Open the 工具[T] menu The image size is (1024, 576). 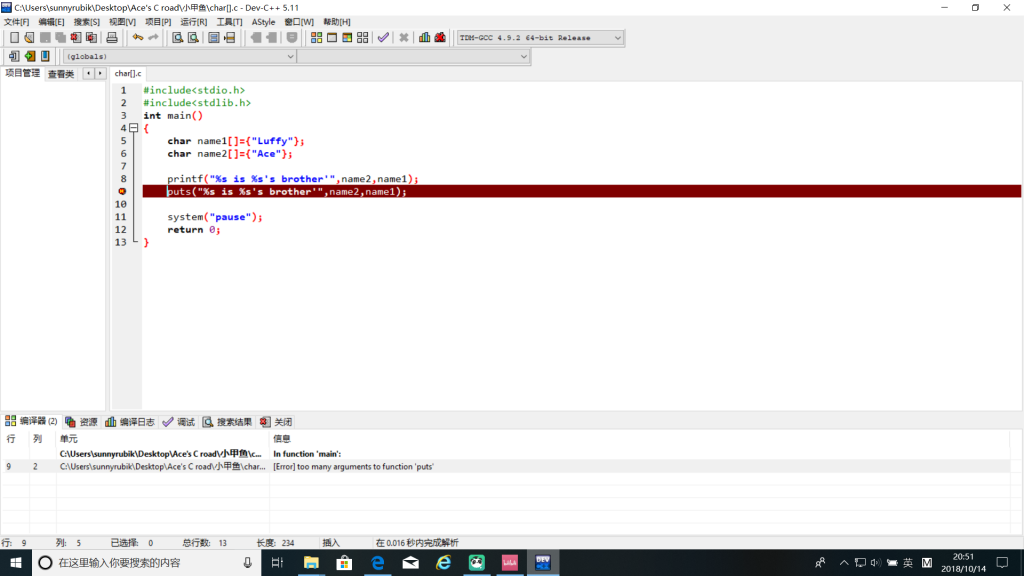pyautogui.click(x=229, y=22)
